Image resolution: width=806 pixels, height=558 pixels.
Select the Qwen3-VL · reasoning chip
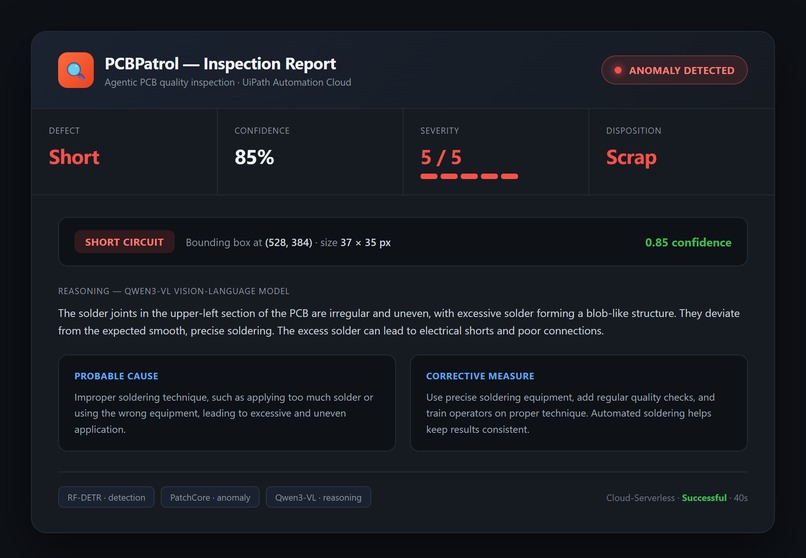pos(318,497)
